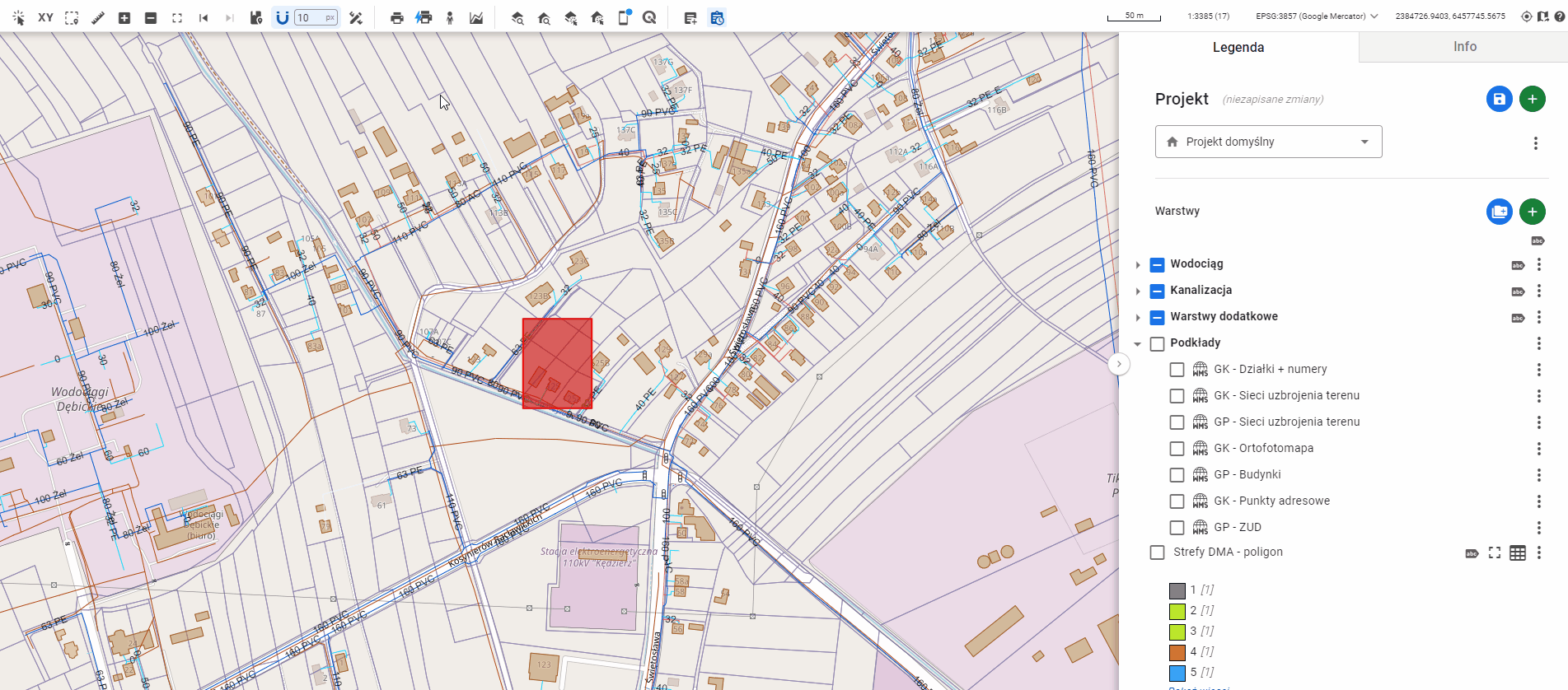The width and height of the screenshot is (1568, 690).
Task: Toggle the magnet snapping tool
Action: [283, 17]
